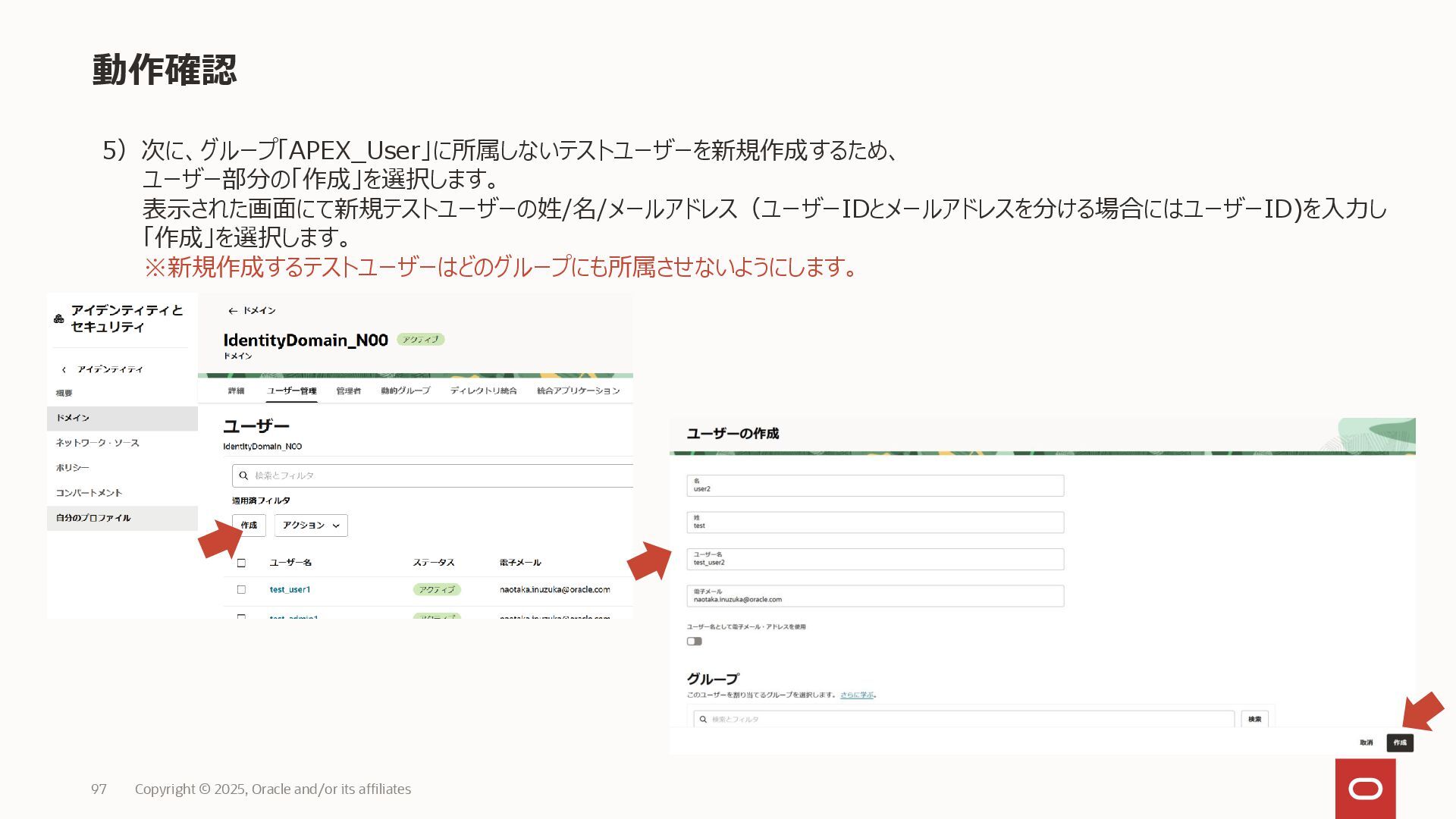This screenshot has width=1456, height=819.
Task: Open the test_user1 user link
Action: [x=290, y=589]
